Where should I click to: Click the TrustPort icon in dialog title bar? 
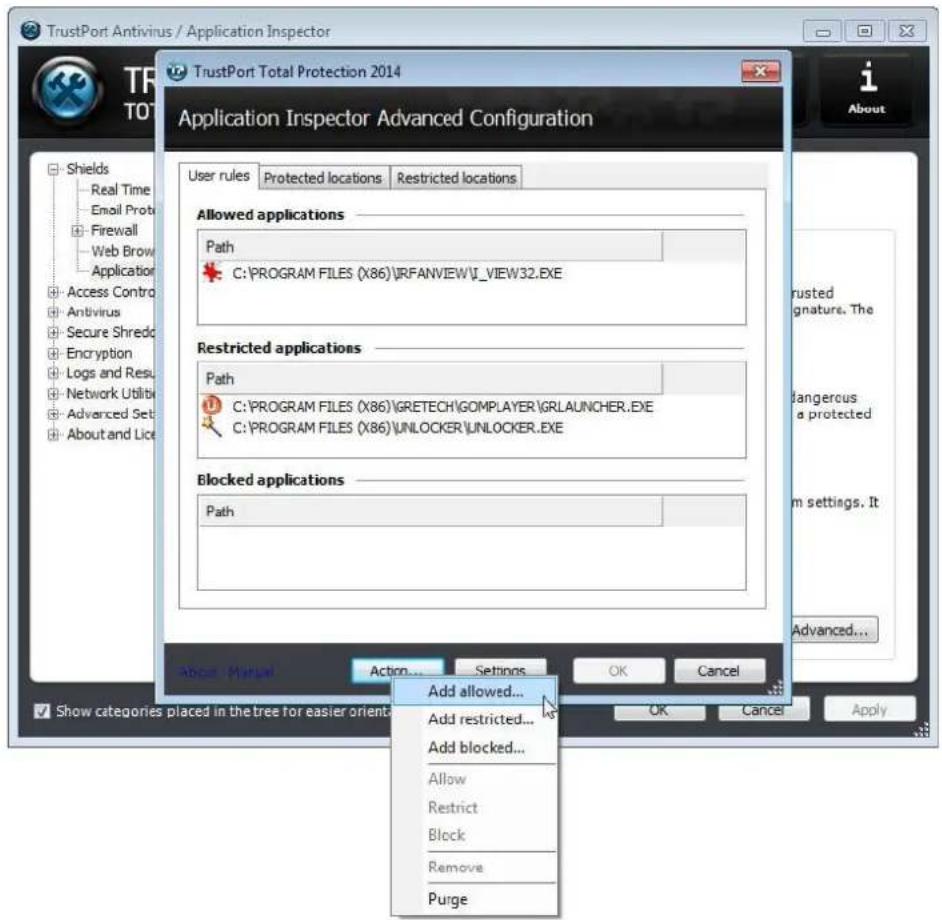(177, 72)
